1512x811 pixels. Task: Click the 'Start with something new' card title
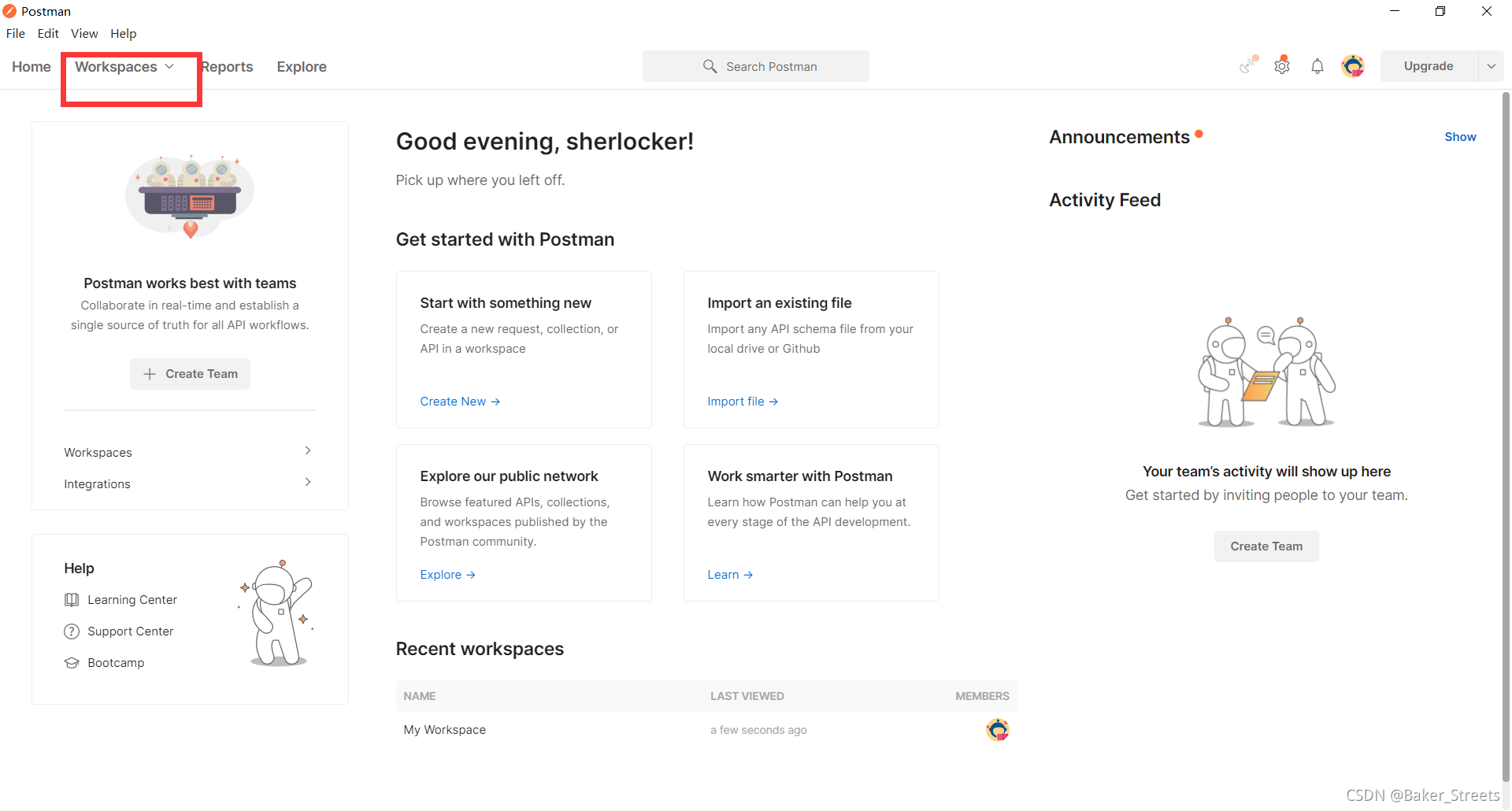pos(506,303)
